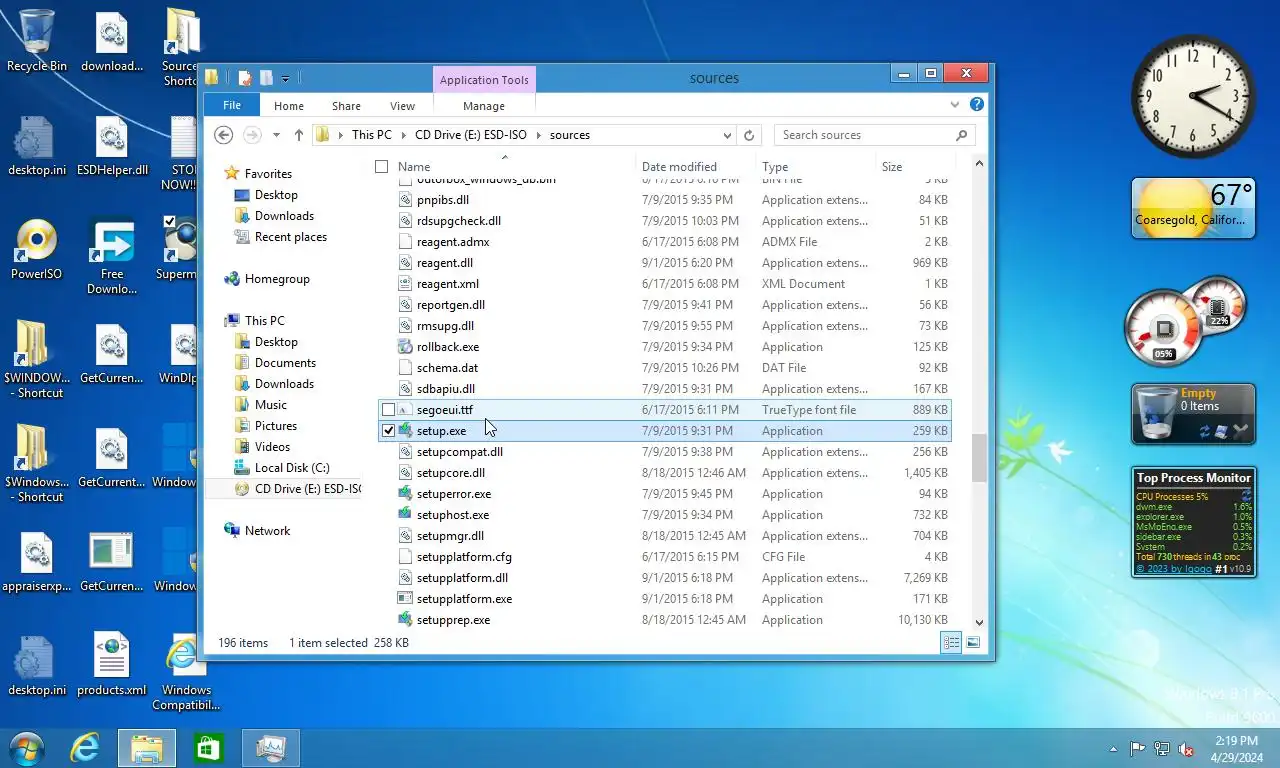Go back with the Back arrow
This screenshot has width=1280, height=768.
click(224, 135)
